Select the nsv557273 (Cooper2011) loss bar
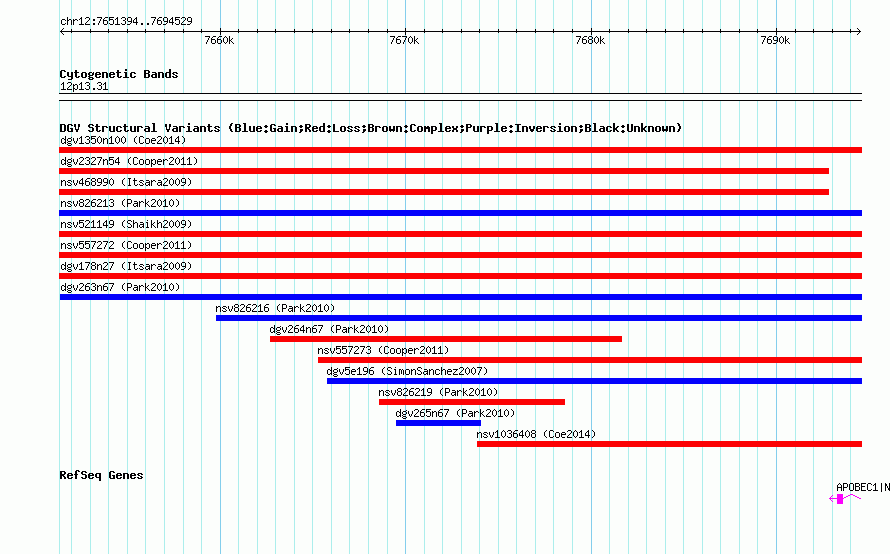 590,360
